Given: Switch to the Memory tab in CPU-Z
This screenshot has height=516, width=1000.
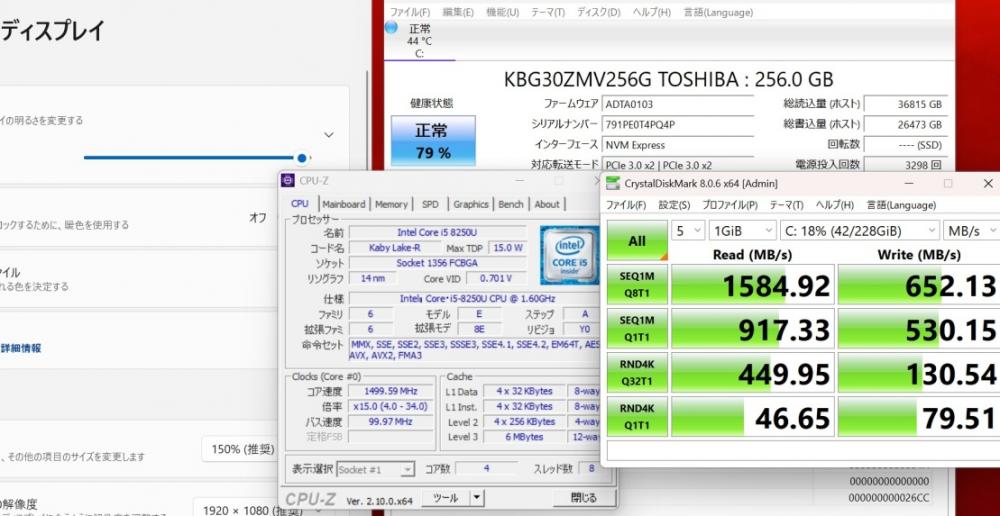Looking at the screenshot, I should (x=391, y=204).
